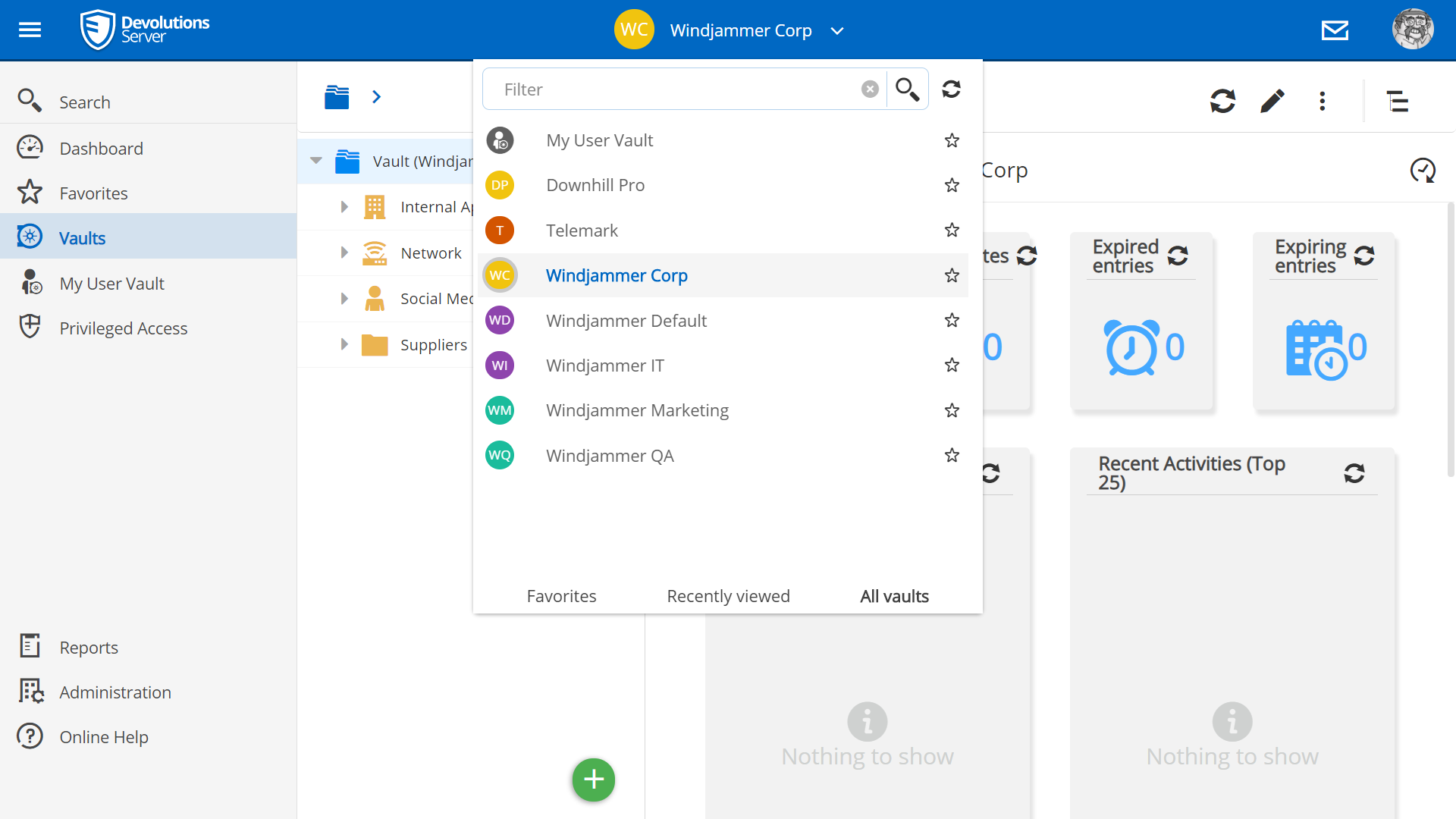This screenshot has height=819, width=1456.
Task: Toggle favorite star for Telemark vault
Action: coord(952,231)
